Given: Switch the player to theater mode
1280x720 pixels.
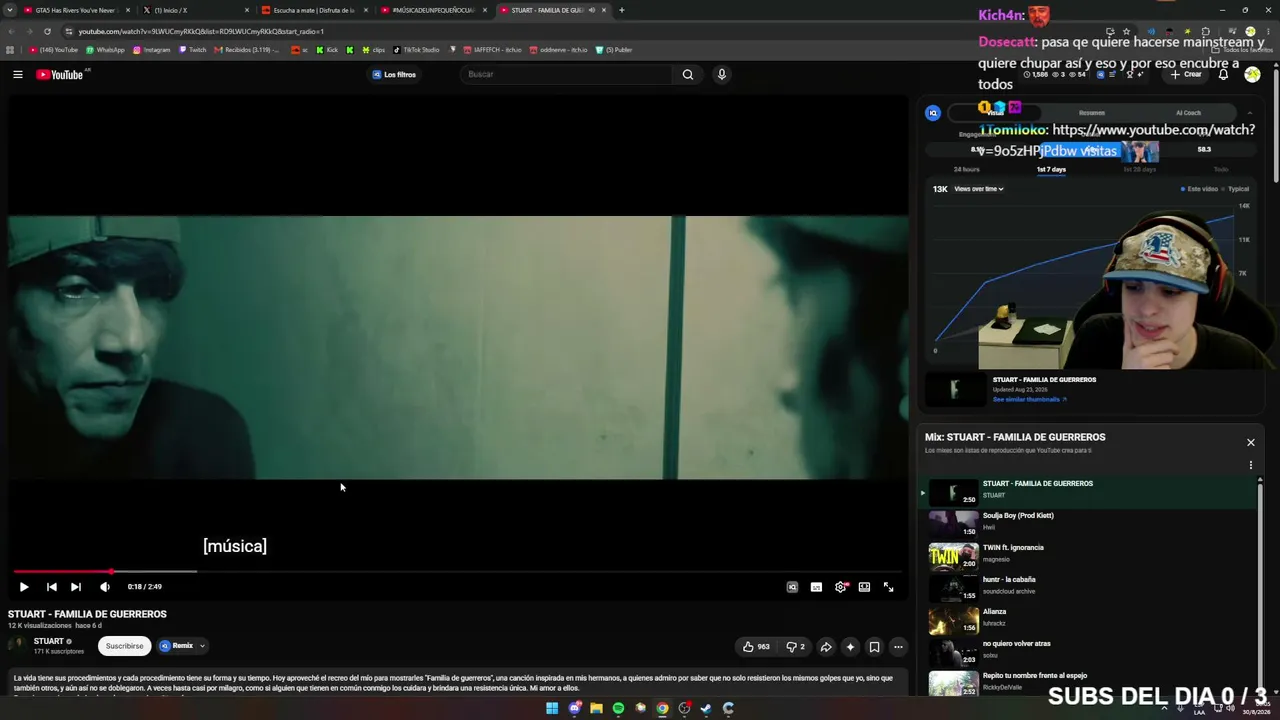Looking at the screenshot, I should (x=864, y=587).
